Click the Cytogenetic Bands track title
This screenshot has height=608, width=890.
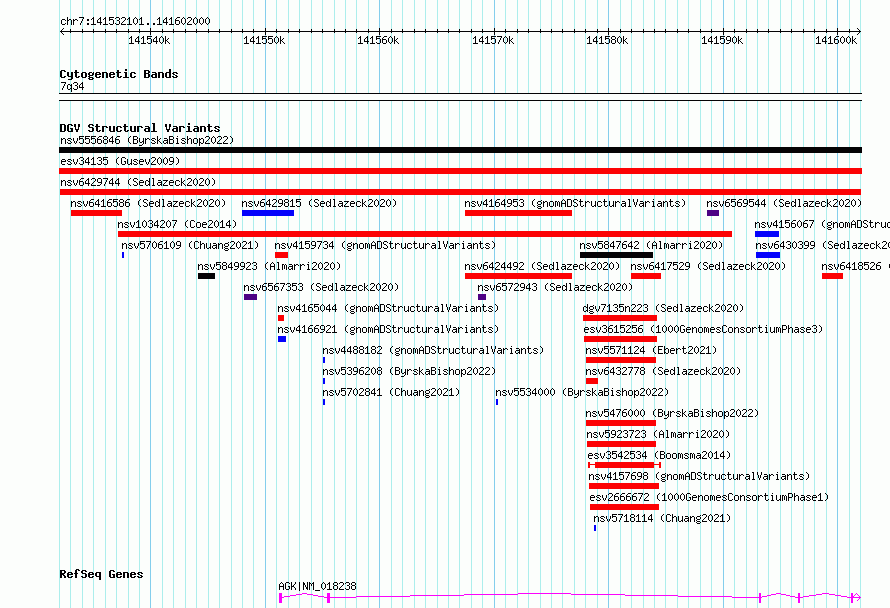tap(119, 74)
